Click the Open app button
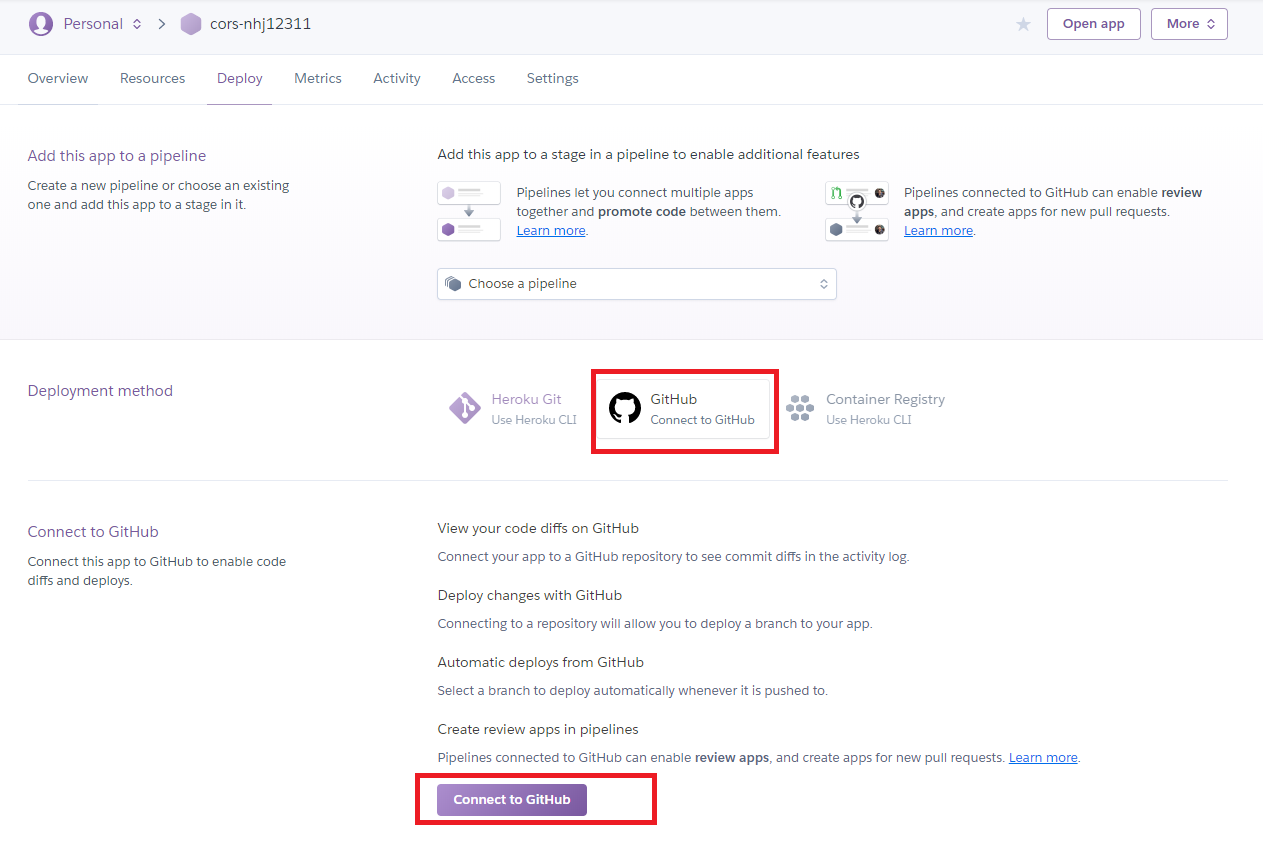The height and width of the screenshot is (865, 1263). 1094,24
